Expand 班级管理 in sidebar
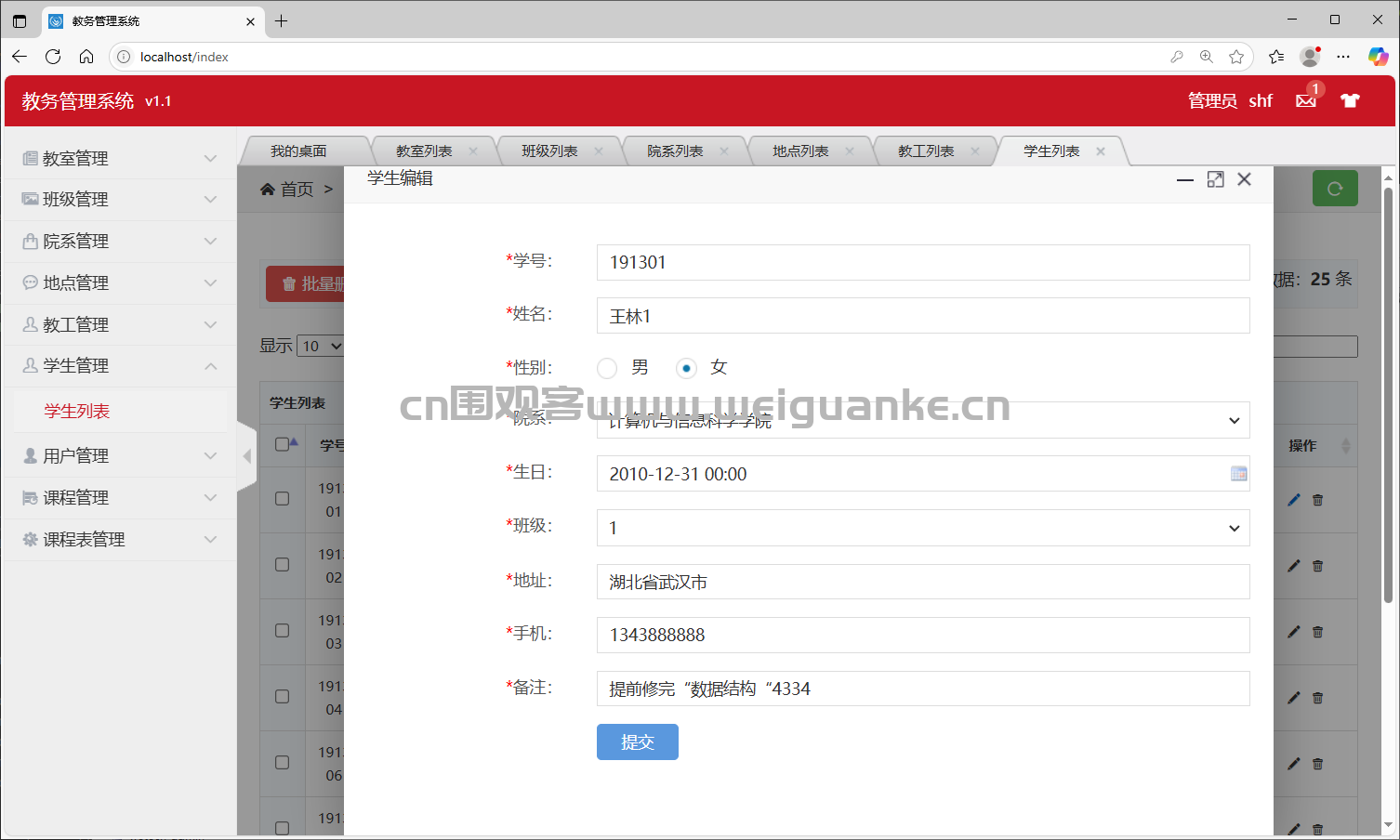 click(x=120, y=199)
